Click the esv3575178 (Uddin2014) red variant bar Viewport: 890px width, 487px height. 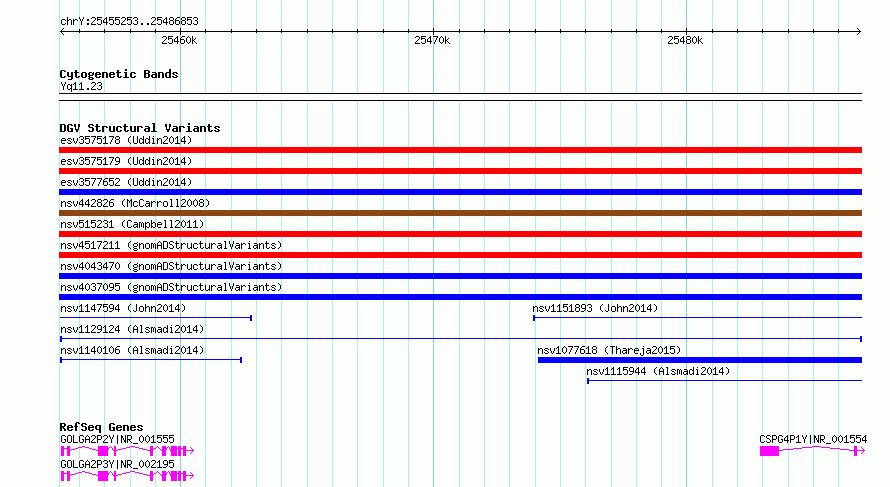pos(460,150)
